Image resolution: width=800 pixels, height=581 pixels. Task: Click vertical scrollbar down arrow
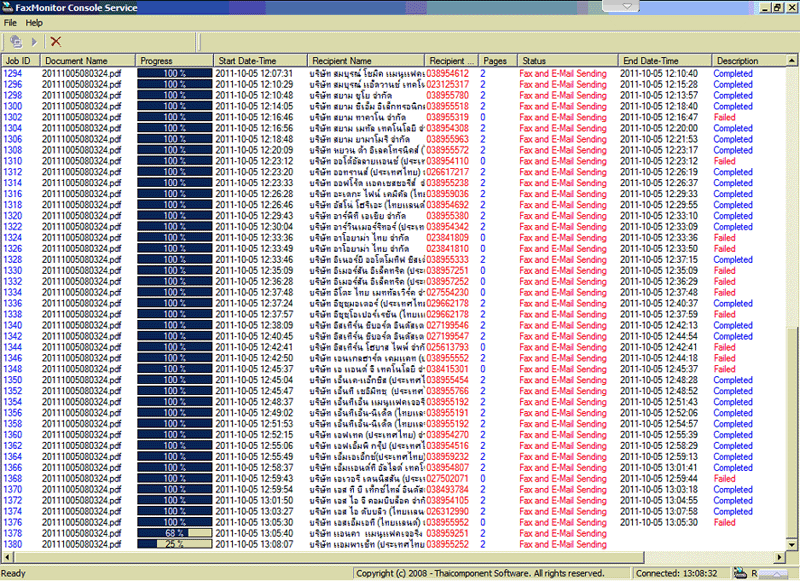tap(791, 545)
